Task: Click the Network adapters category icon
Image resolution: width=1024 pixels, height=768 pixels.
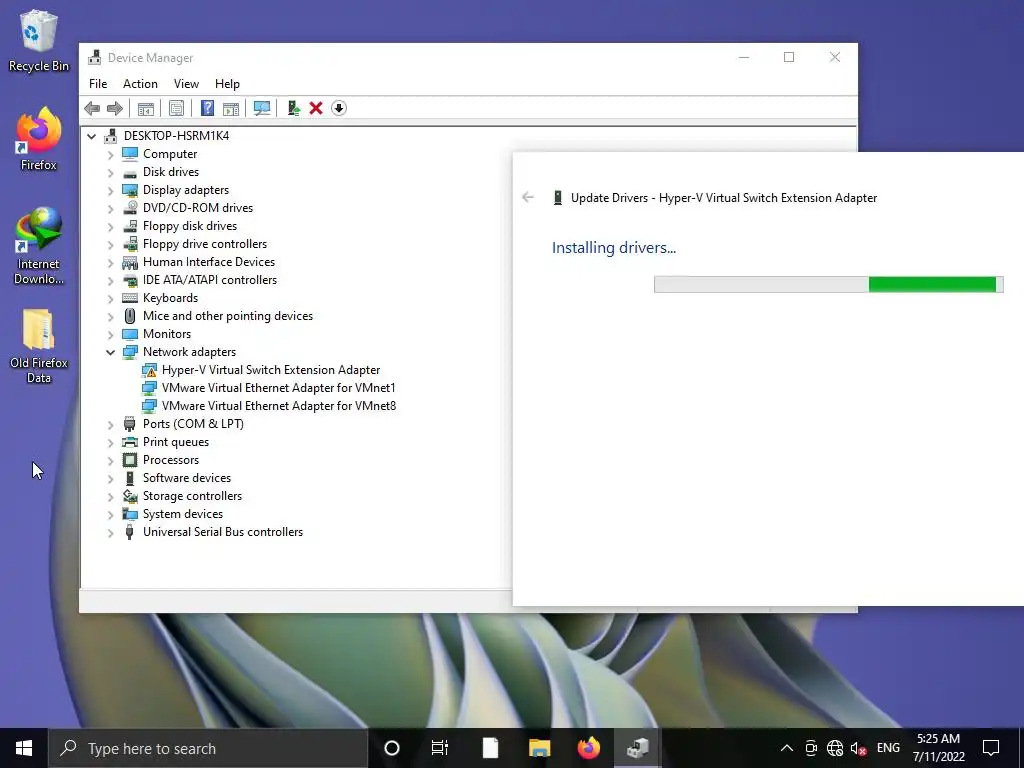Action: [130, 352]
